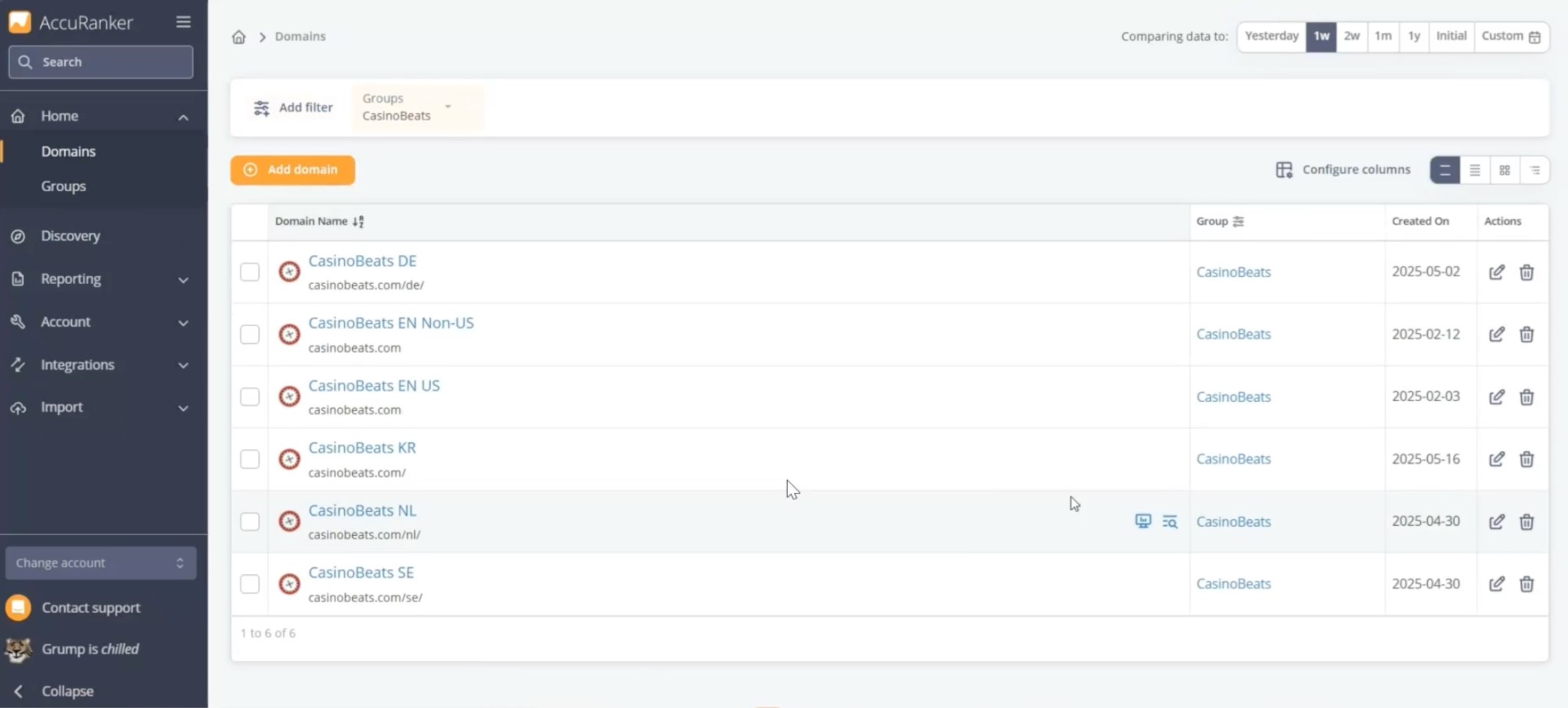Tick the CasinoBeats SE checkbox
The image size is (1568, 708).
point(250,584)
